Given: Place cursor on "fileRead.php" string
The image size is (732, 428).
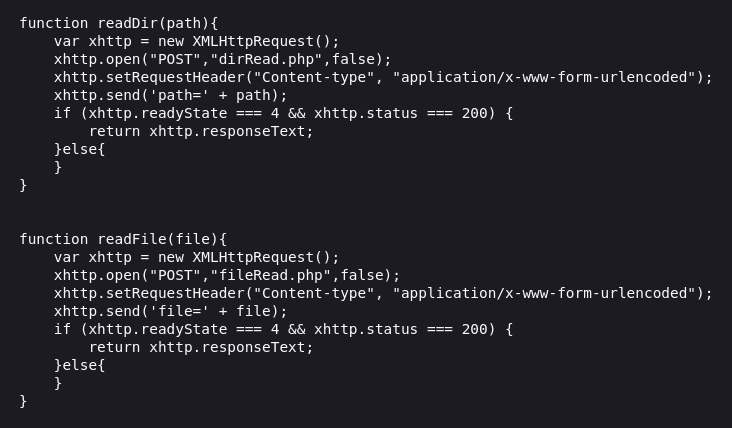Looking at the screenshot, I should 271,275.
